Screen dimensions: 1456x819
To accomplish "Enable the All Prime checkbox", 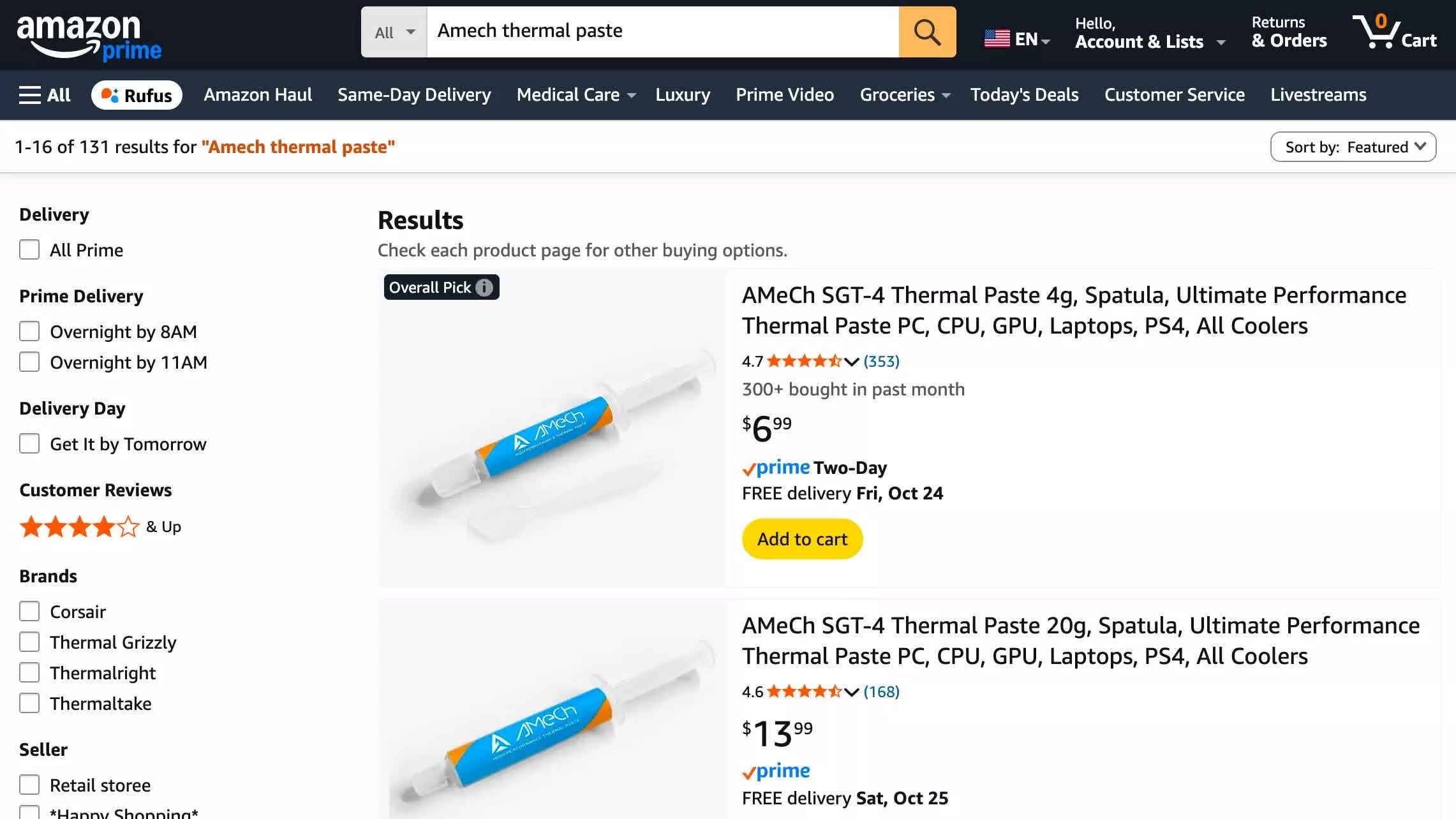I will point(29,249).
